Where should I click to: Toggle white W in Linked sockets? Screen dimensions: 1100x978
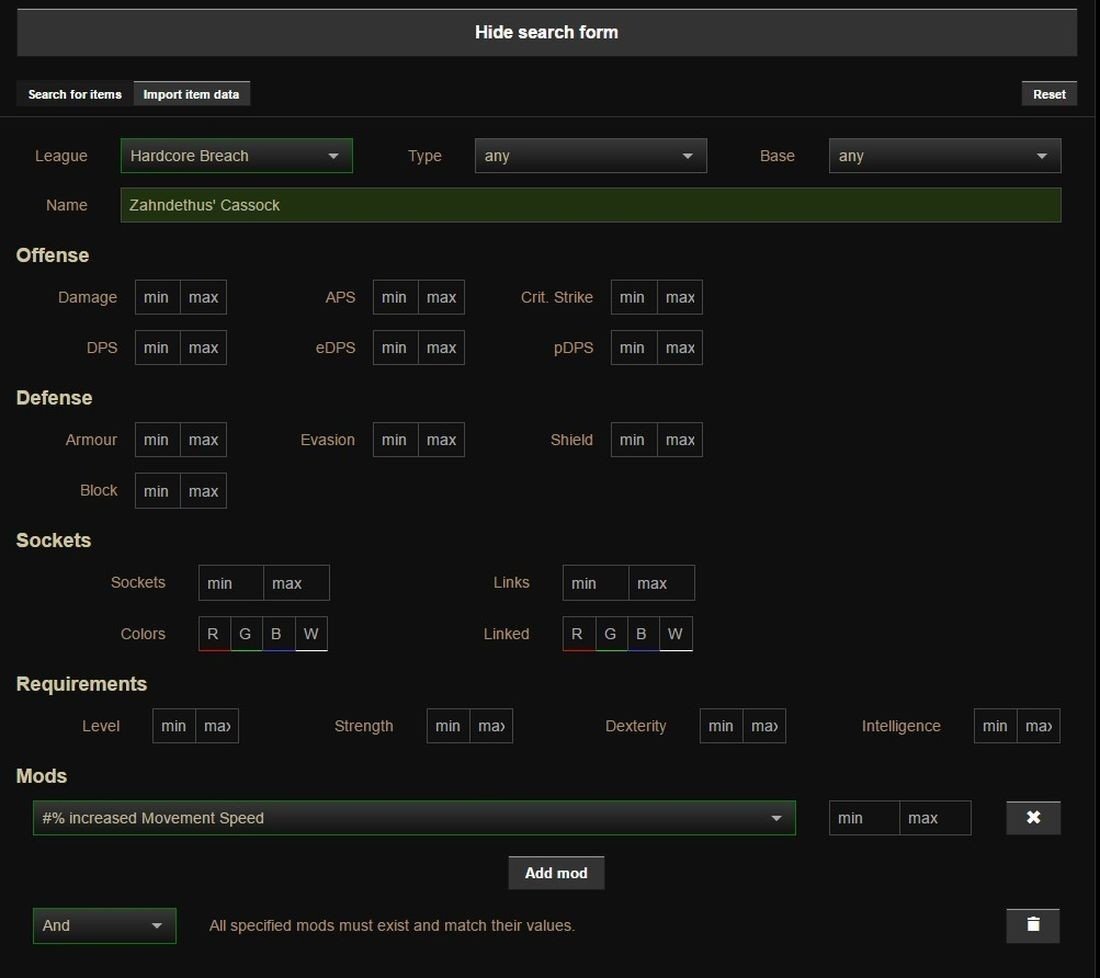[676, 634]
